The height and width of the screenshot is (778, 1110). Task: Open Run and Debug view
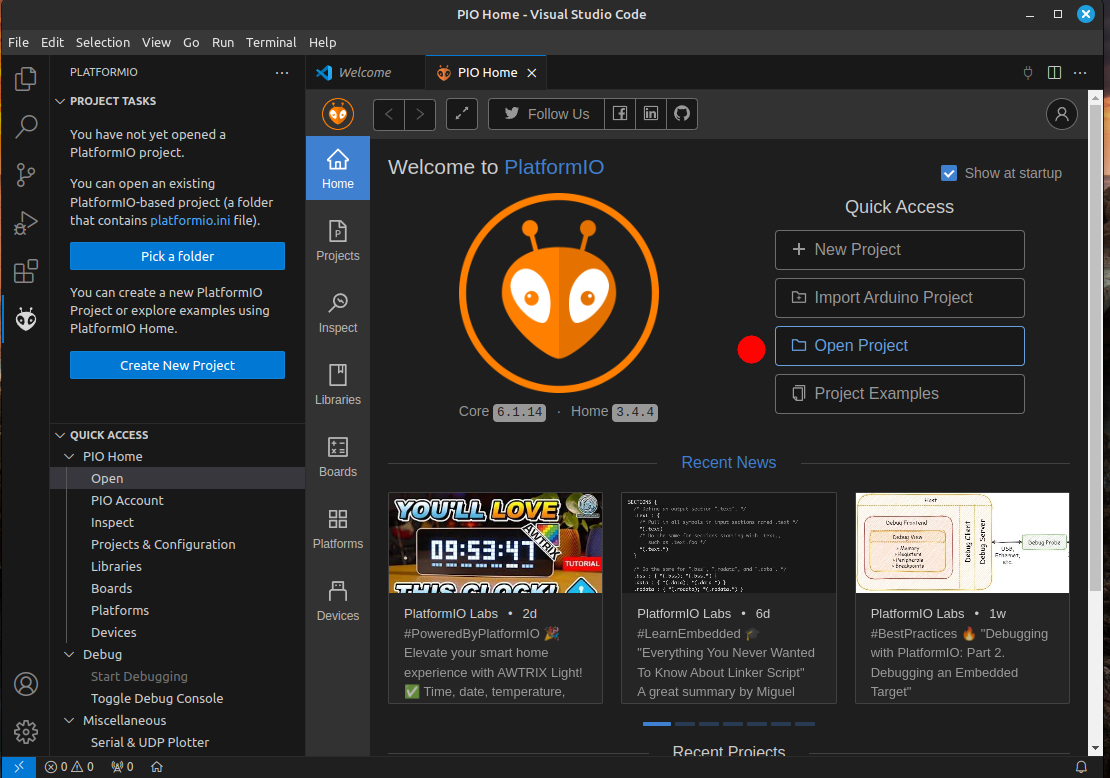pos(25,223)
